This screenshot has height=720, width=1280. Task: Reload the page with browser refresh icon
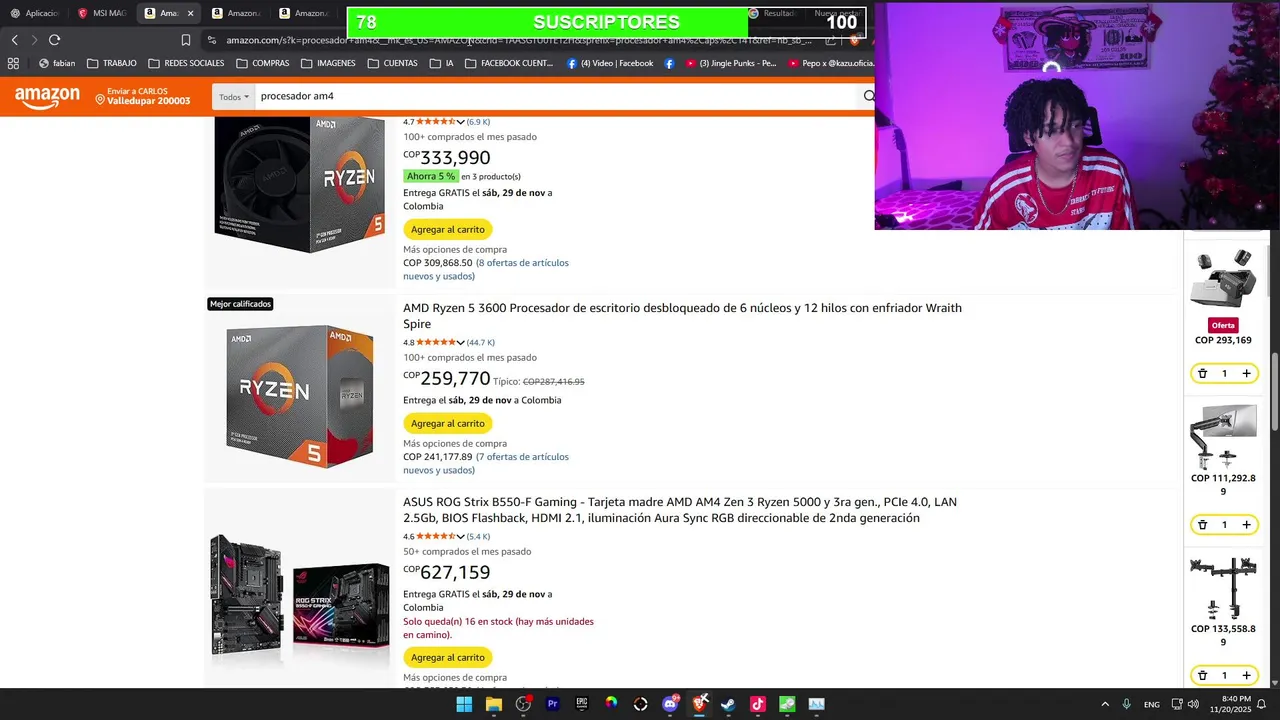[x=54, y=40]
